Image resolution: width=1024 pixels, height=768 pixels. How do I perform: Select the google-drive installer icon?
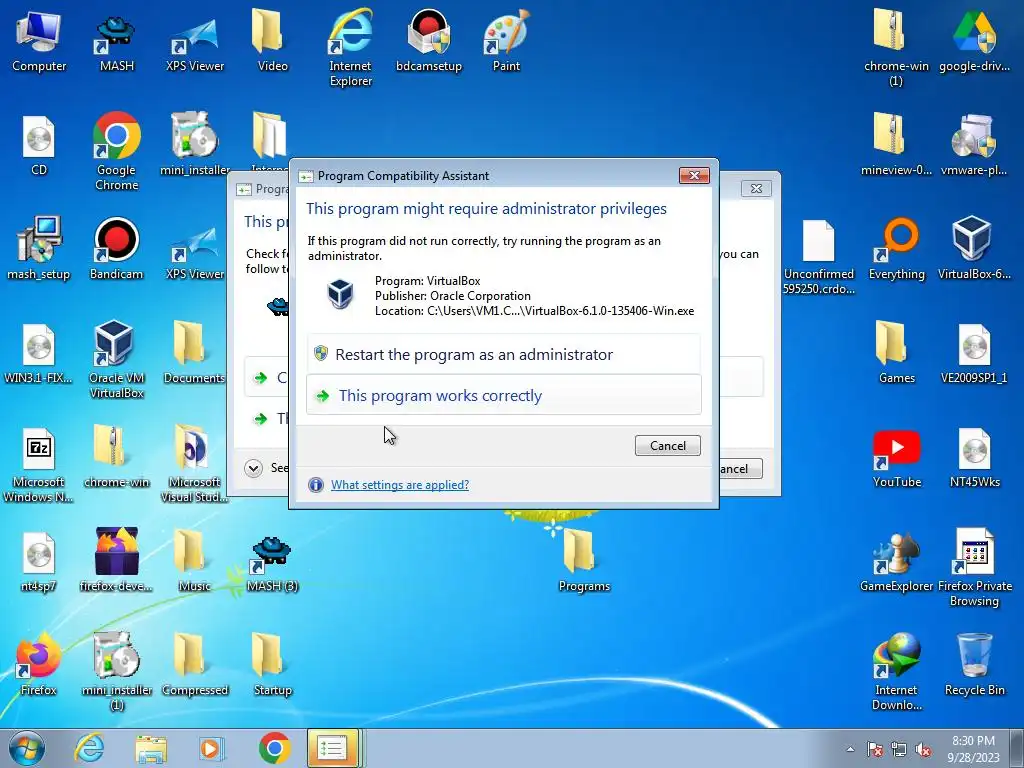pyautogui.click(x=974, y=41)
